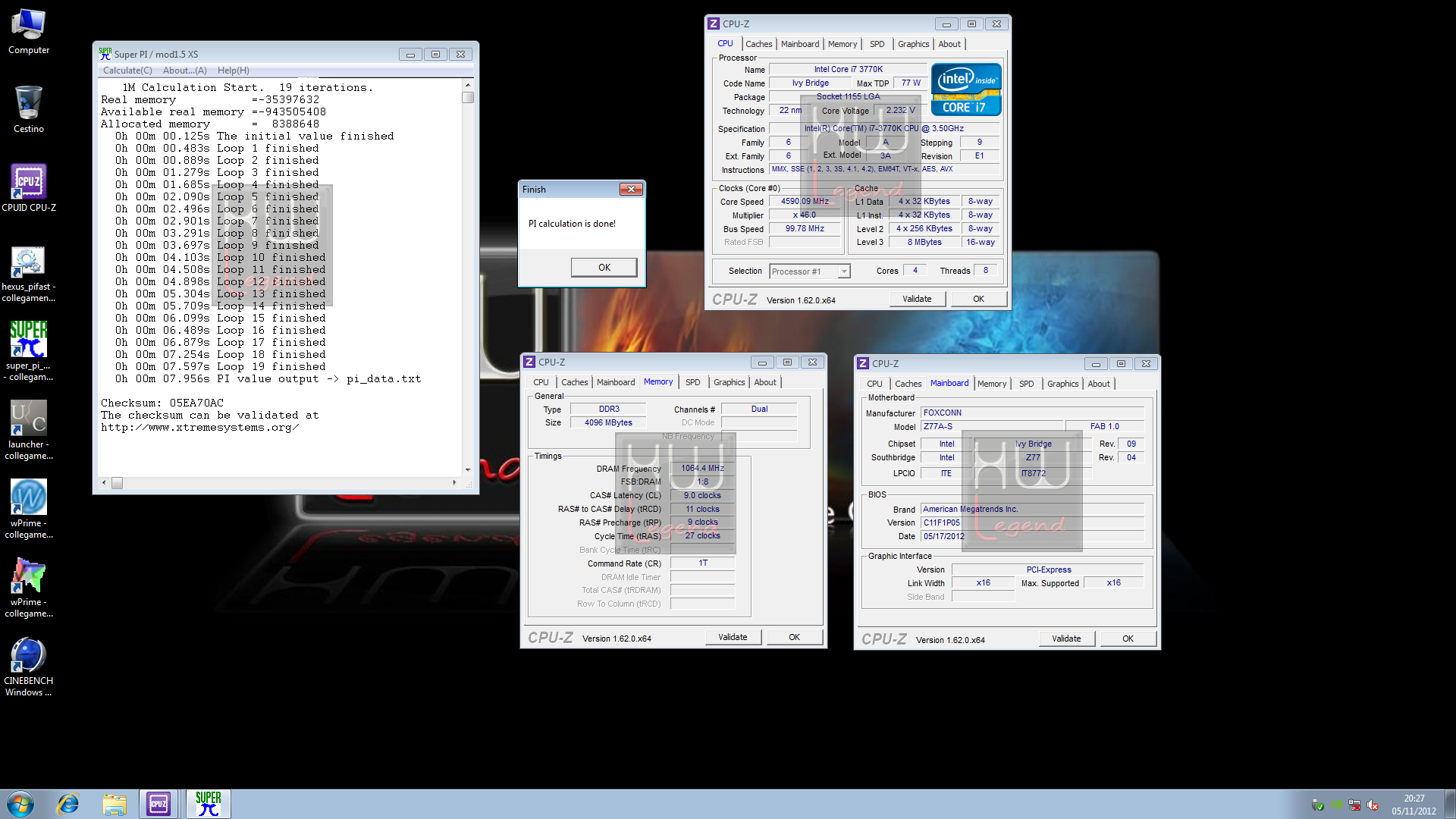Screen dimensions: 1456x819
Task: Click the Checksum: 05EA70AC line
Action: (162, 403)
